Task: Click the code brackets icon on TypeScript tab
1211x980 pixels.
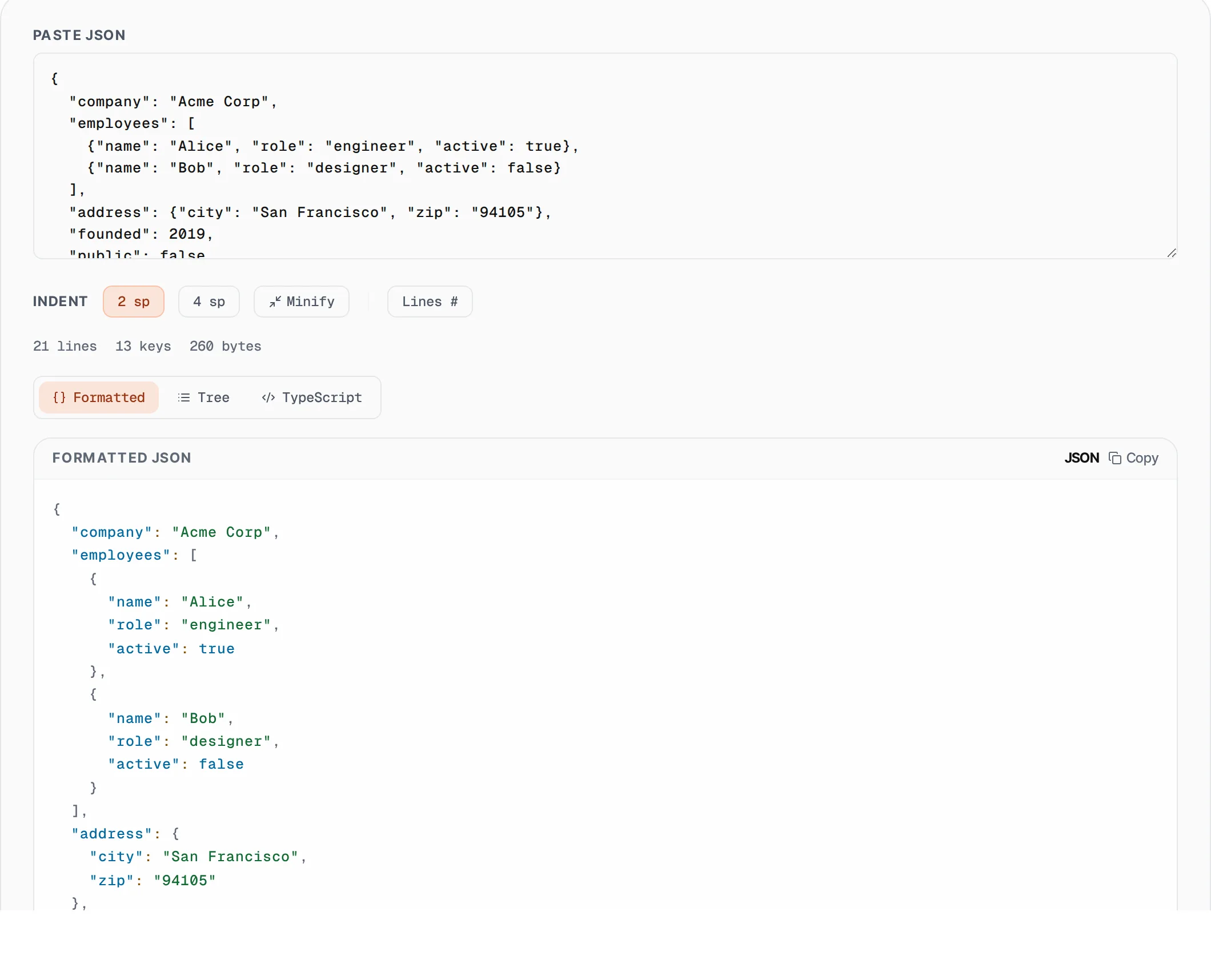Action: click(268, 397)
